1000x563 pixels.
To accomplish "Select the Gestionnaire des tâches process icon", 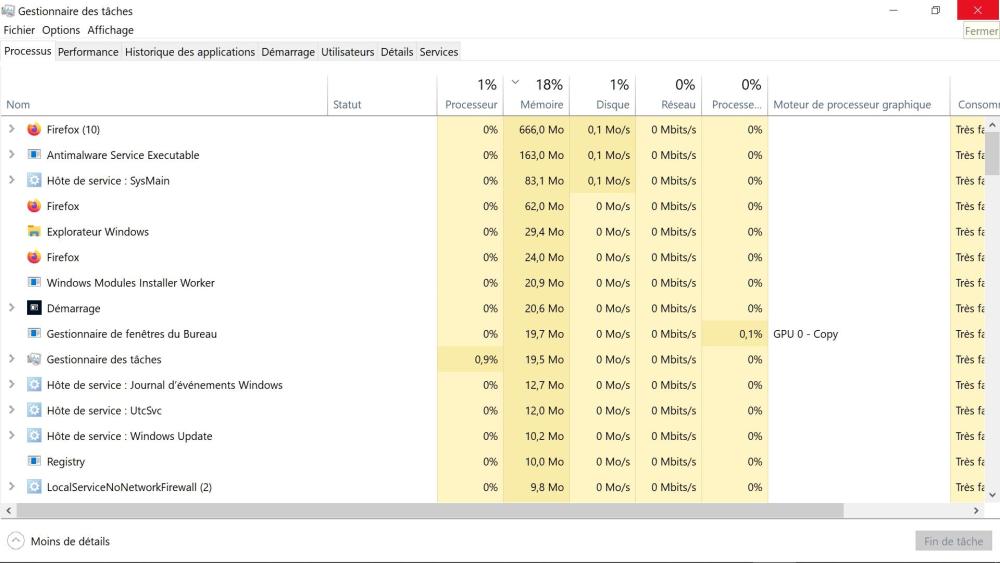I will coord(34,359).
